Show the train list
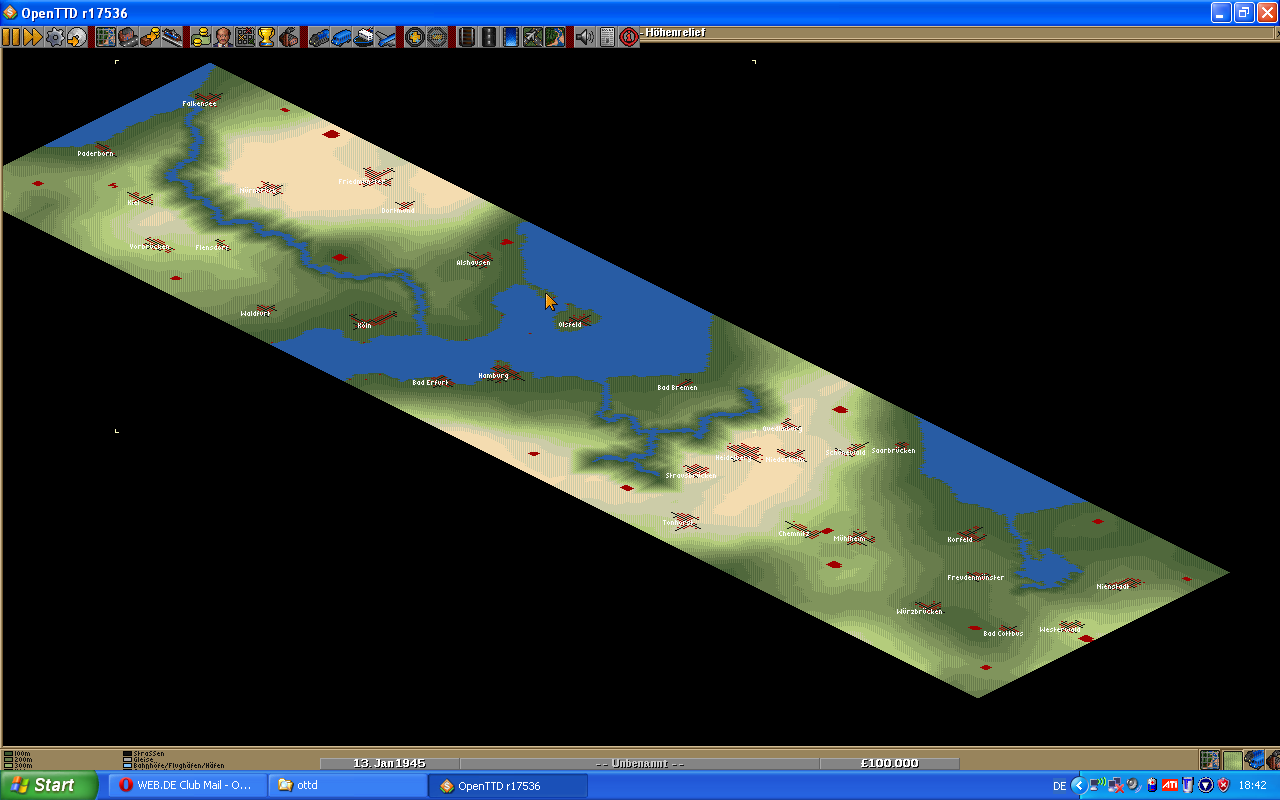Image resolution: width=1280 pixels, height=800 pixels. [x=319, y=37]
